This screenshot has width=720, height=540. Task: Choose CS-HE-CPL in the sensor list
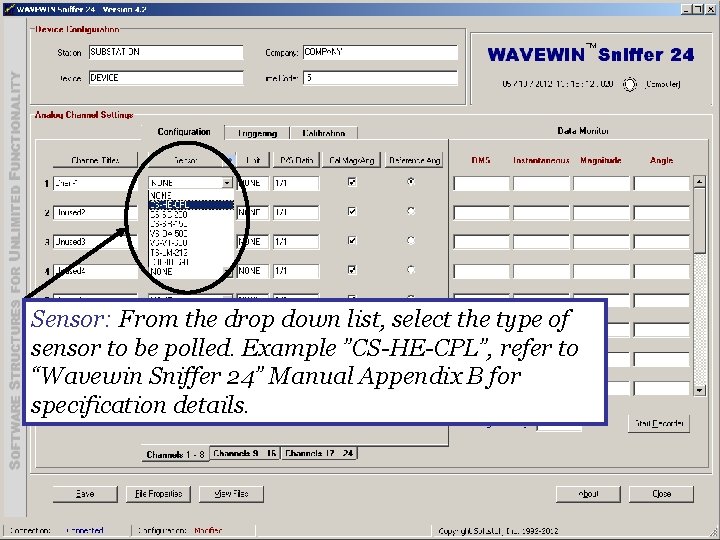(191, 205)
